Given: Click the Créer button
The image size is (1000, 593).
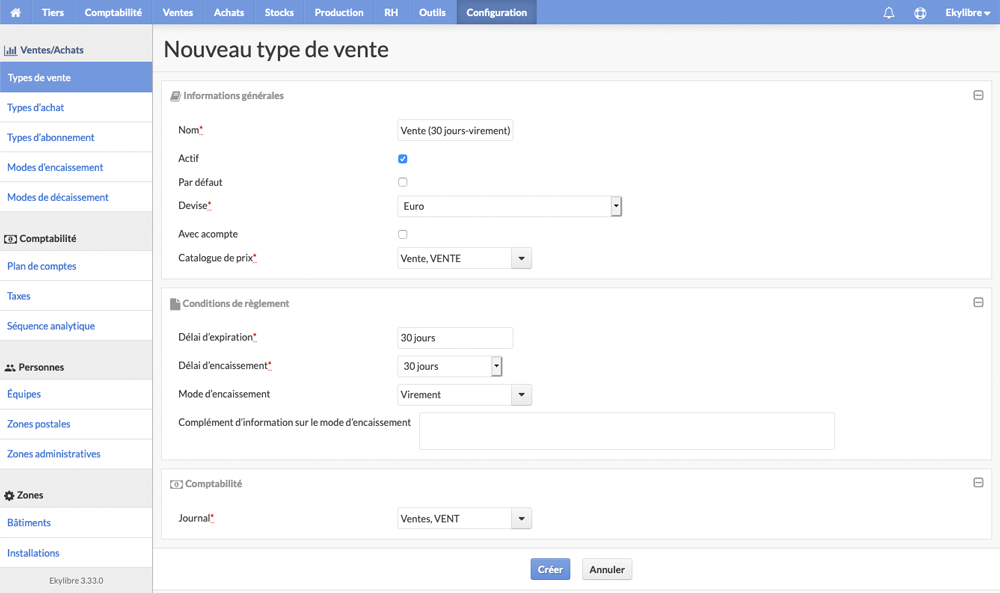Looking at the screenshot, I should (550, 569).
